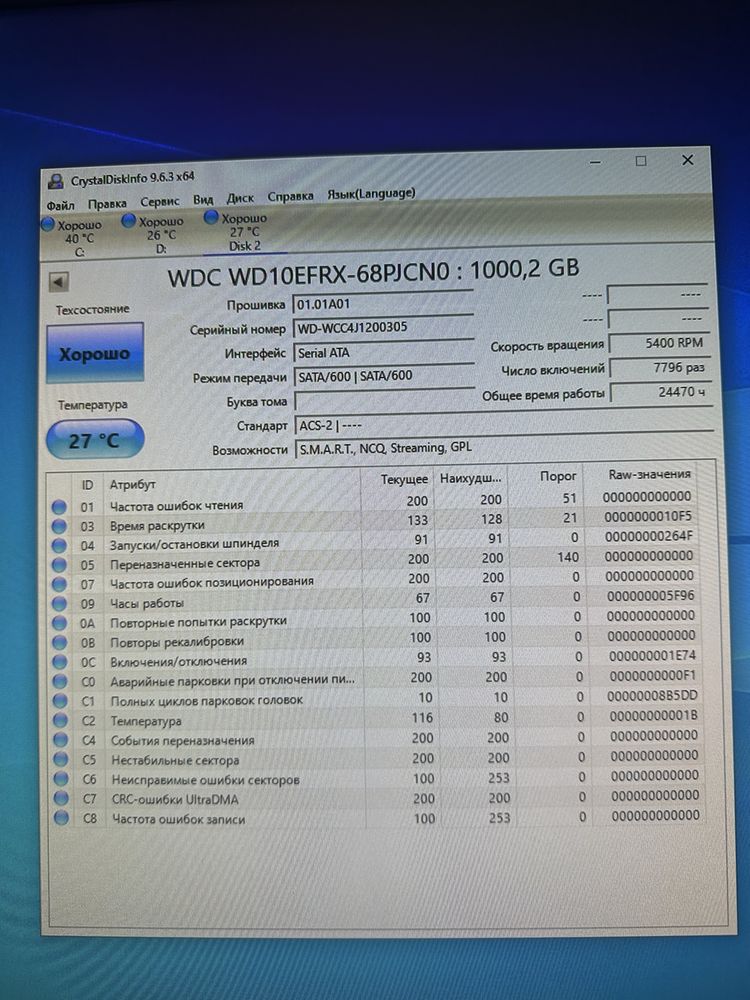Viewport: 750px width, 1000px height.
Task: Click status dot of attribute C1 циклов парковок головок
Action: coord(60,700)
